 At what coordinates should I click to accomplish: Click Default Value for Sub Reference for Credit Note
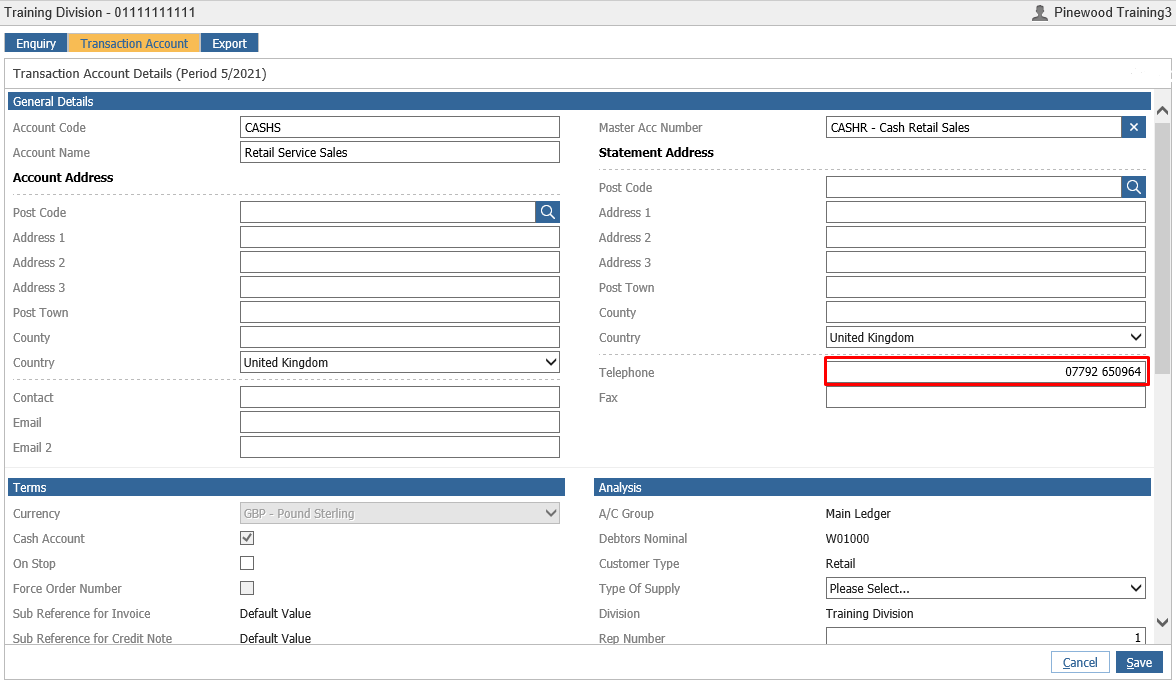275,638
